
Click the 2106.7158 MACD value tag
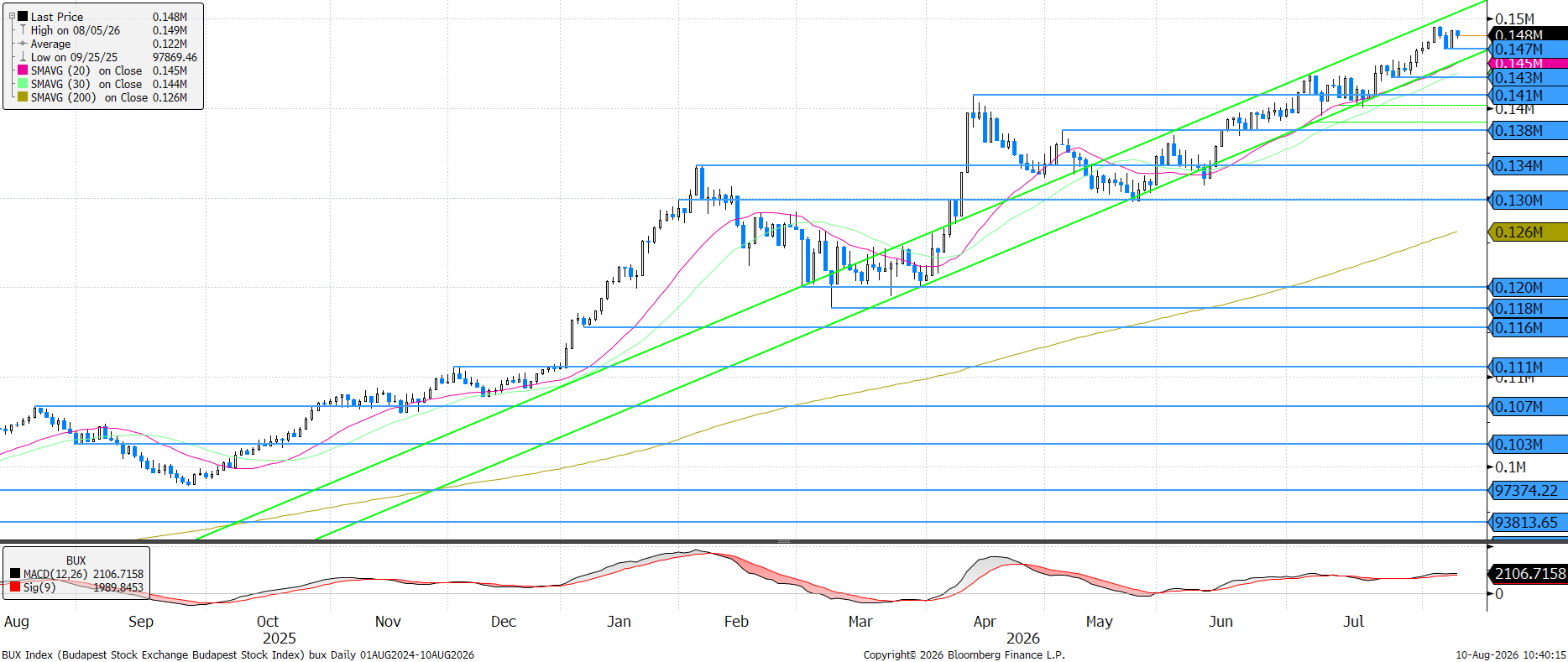pyautogui.click(x=1528, y=574)
